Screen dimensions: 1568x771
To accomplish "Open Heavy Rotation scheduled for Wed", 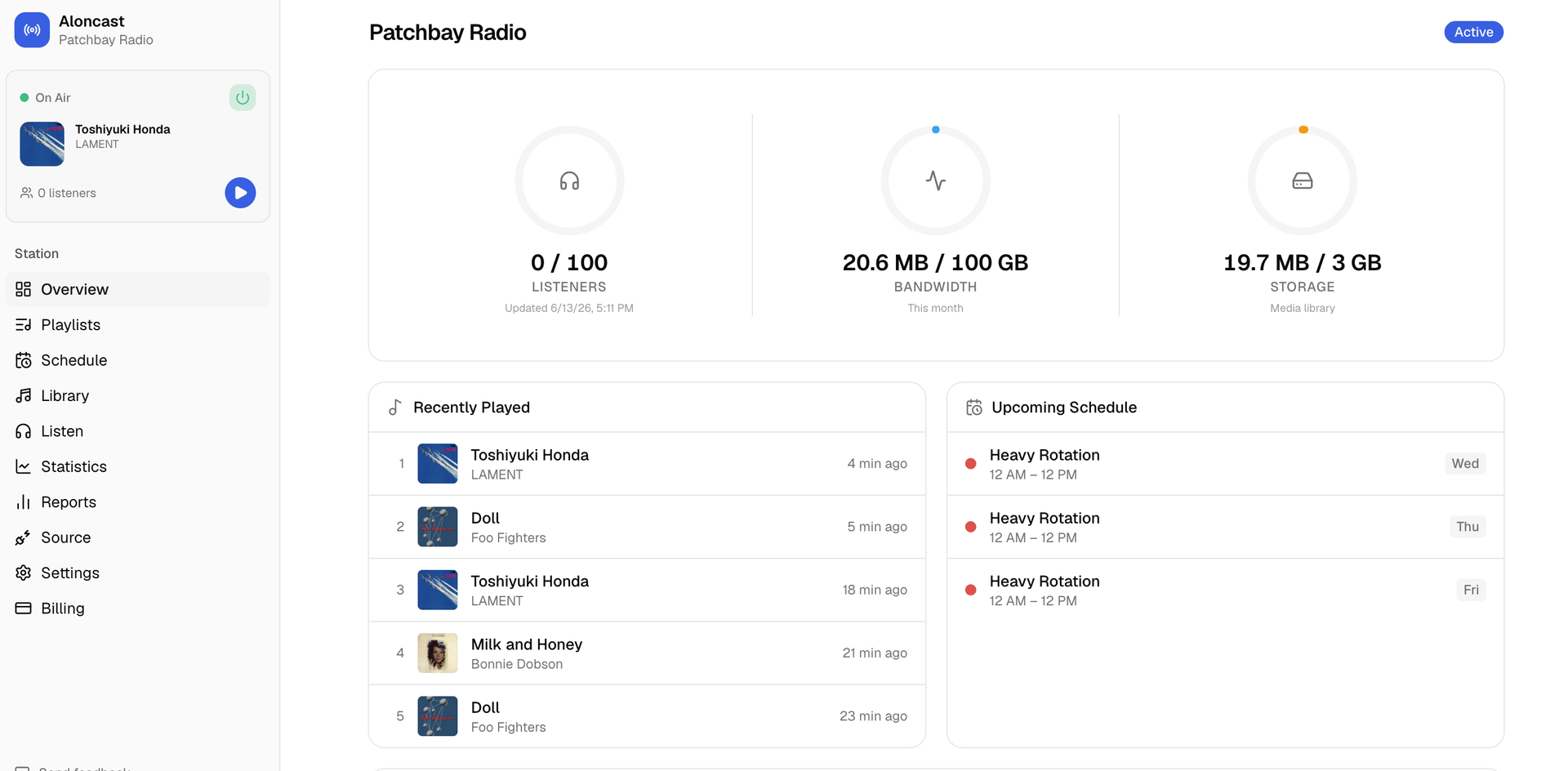I will click(x=1225, y=464).
